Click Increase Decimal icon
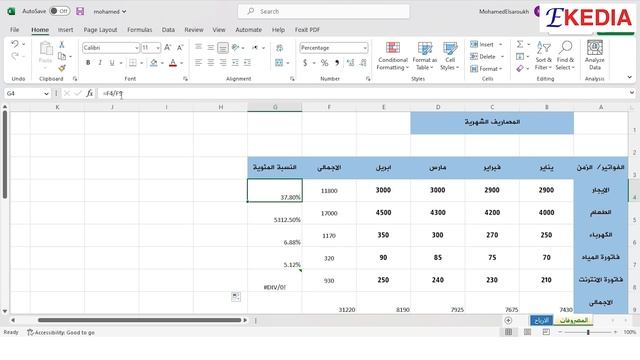 tap(350, 63)
